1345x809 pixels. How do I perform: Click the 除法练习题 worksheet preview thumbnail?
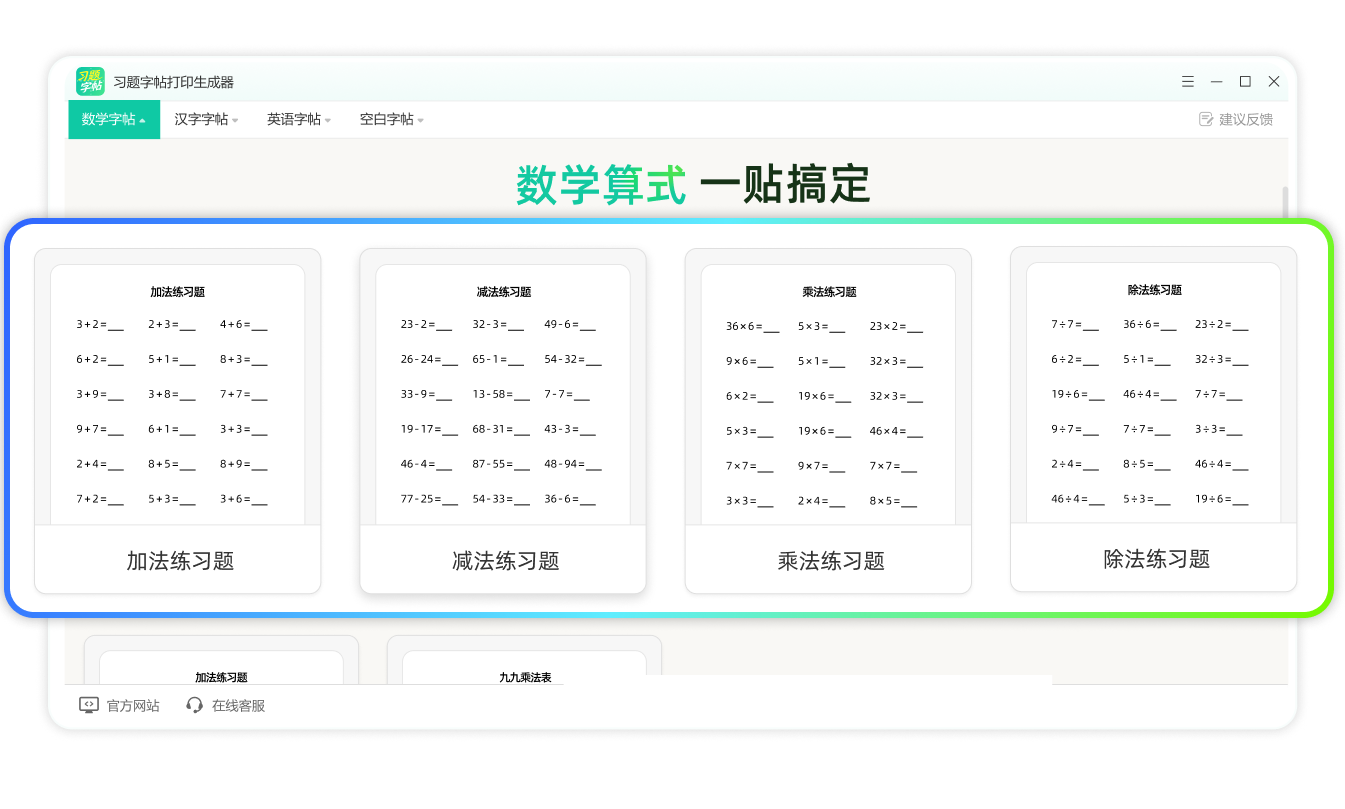(1154, 392)
